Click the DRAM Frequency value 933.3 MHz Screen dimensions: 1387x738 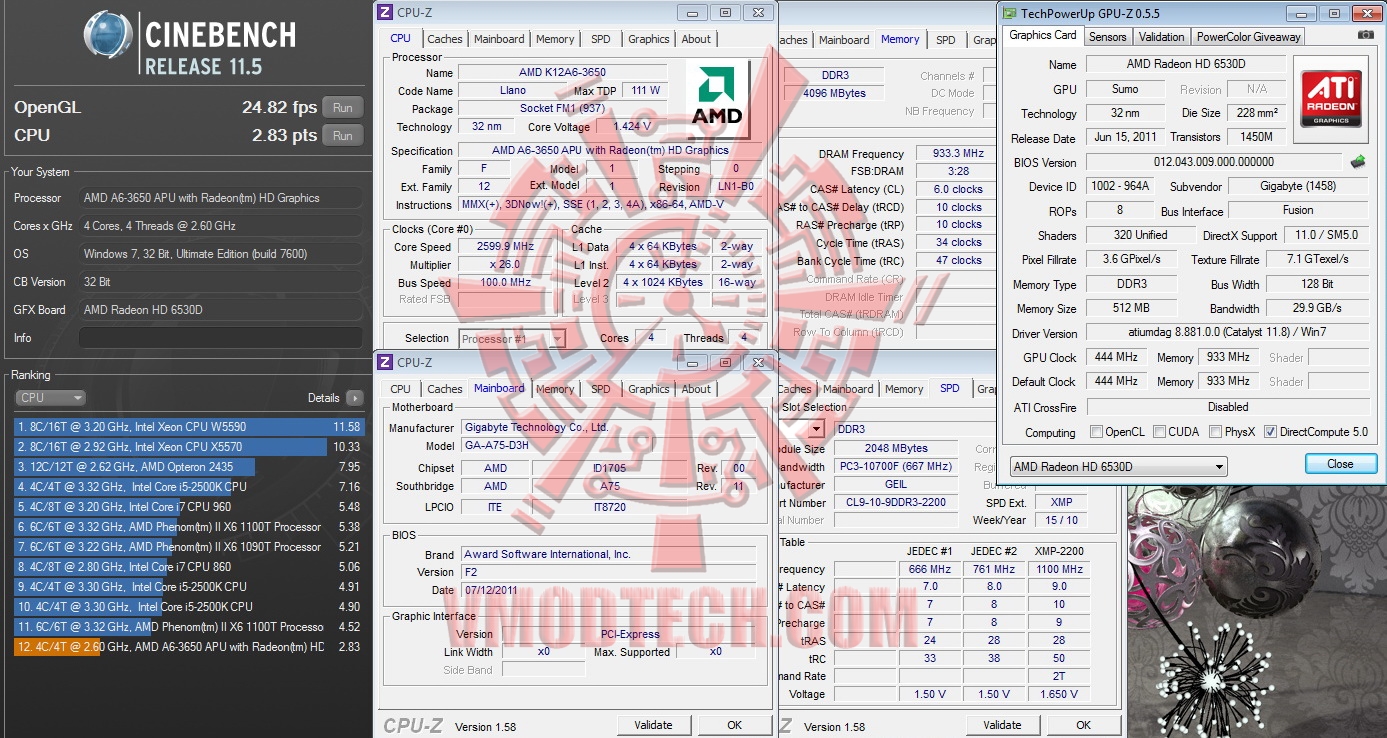pyautogui.click(x=957, y=154)
